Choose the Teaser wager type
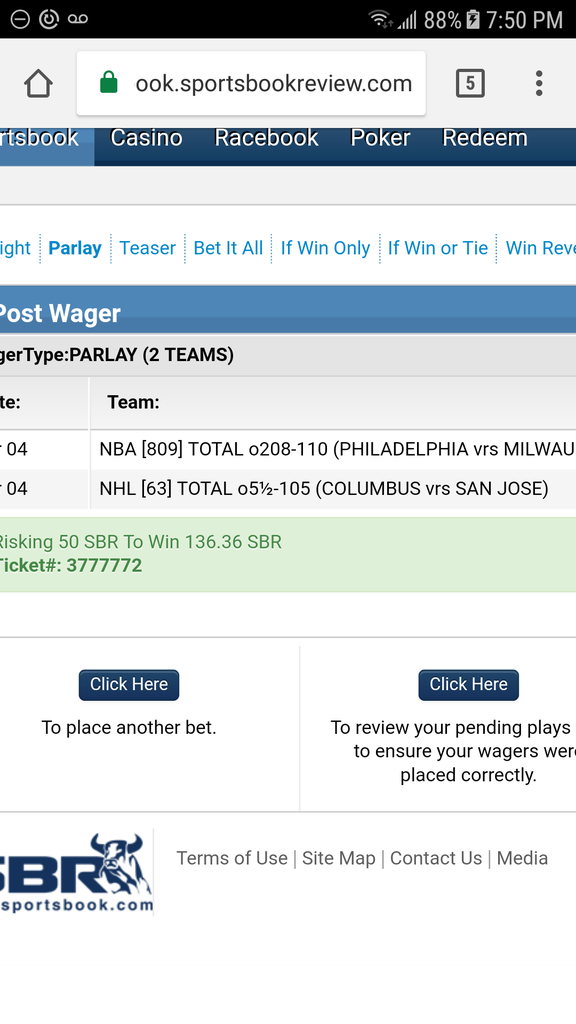 [148, 248]
